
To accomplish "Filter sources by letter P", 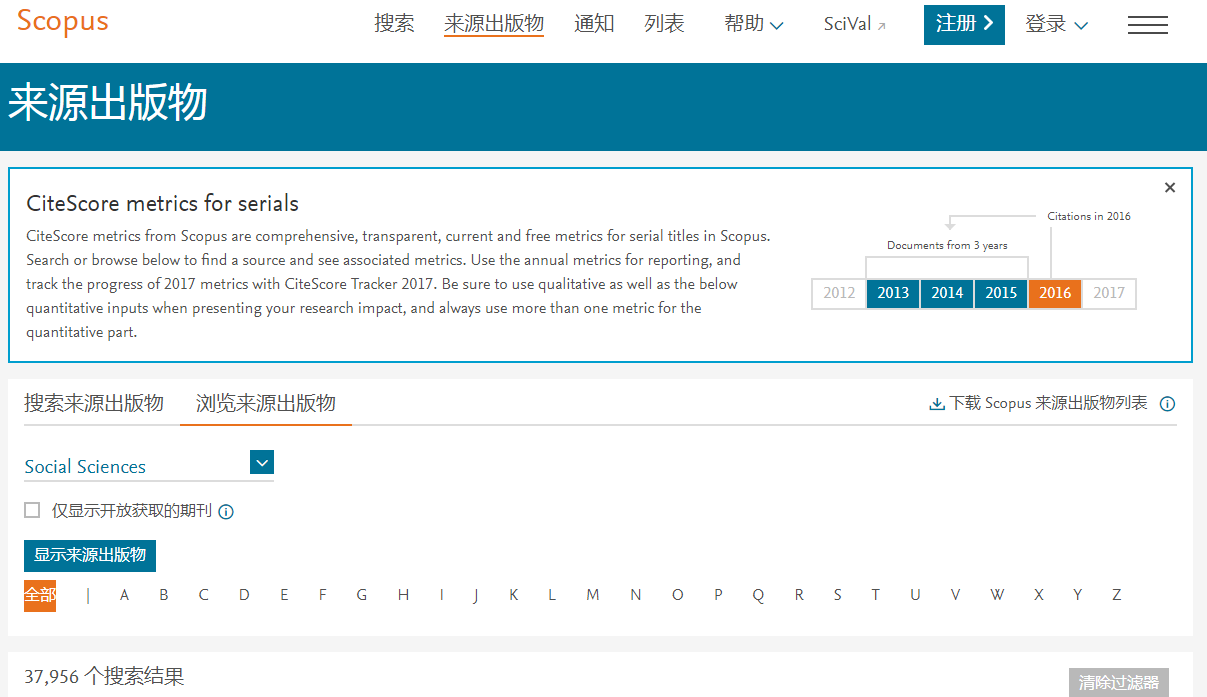I will point(718,595).
